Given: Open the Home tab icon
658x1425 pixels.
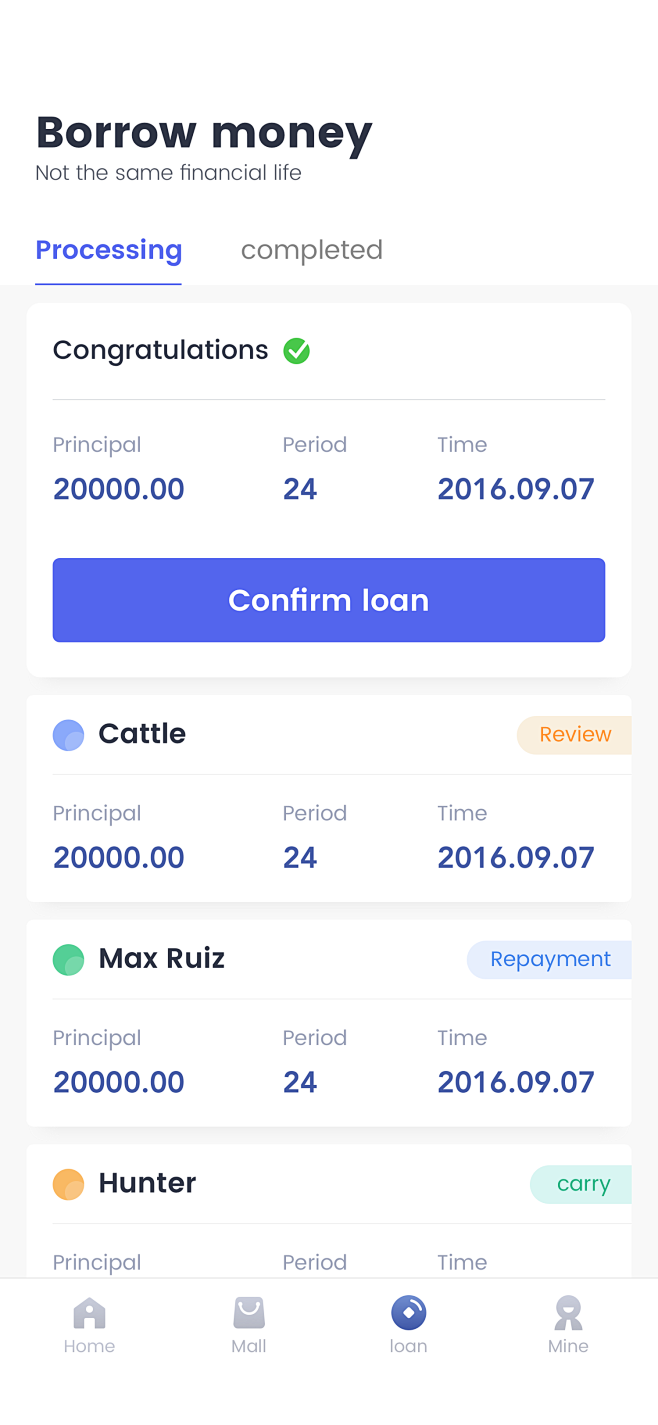Looking at the screenshot, I should [89, 1312].
